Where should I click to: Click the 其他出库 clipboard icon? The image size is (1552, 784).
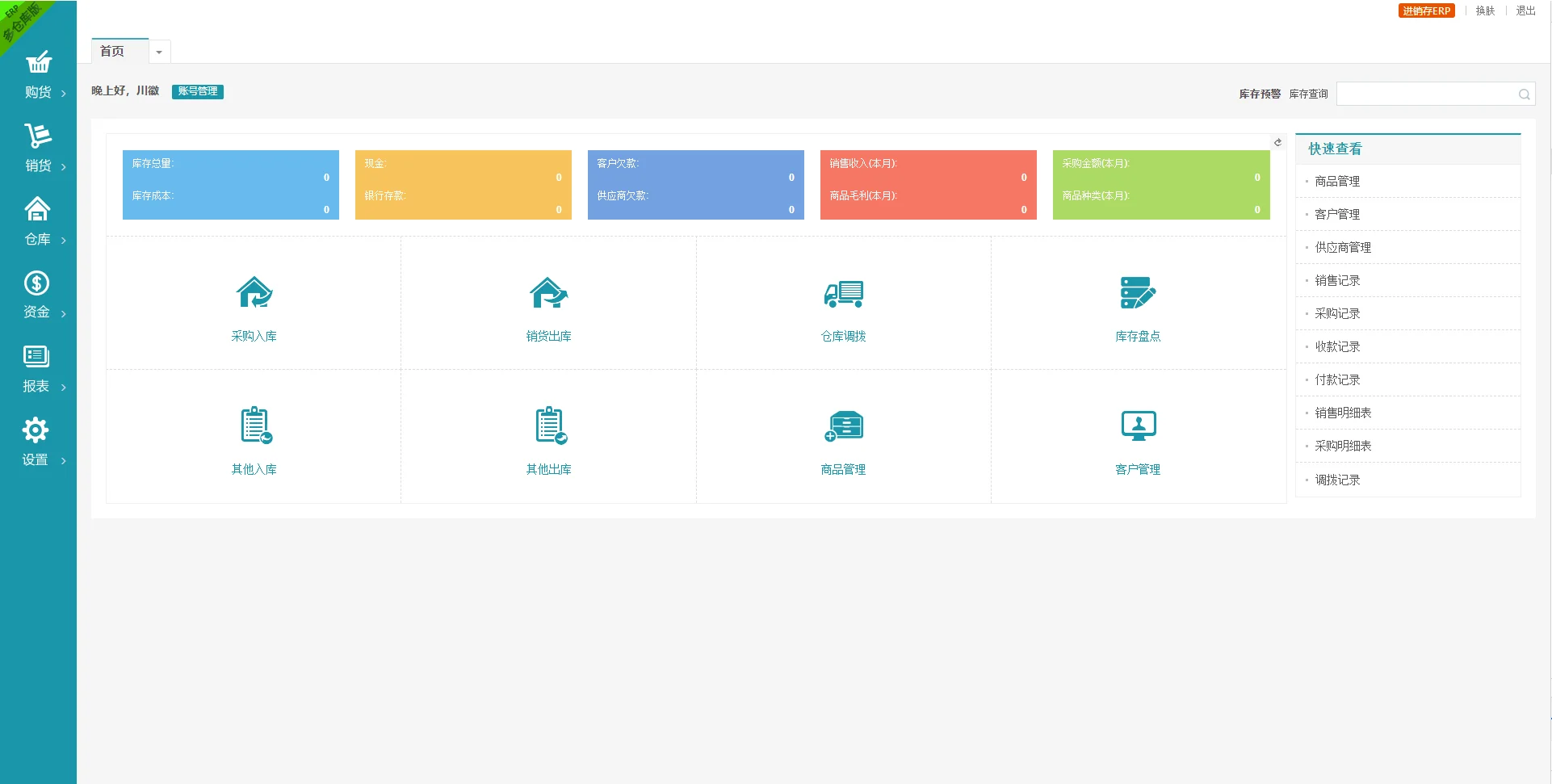550,426
